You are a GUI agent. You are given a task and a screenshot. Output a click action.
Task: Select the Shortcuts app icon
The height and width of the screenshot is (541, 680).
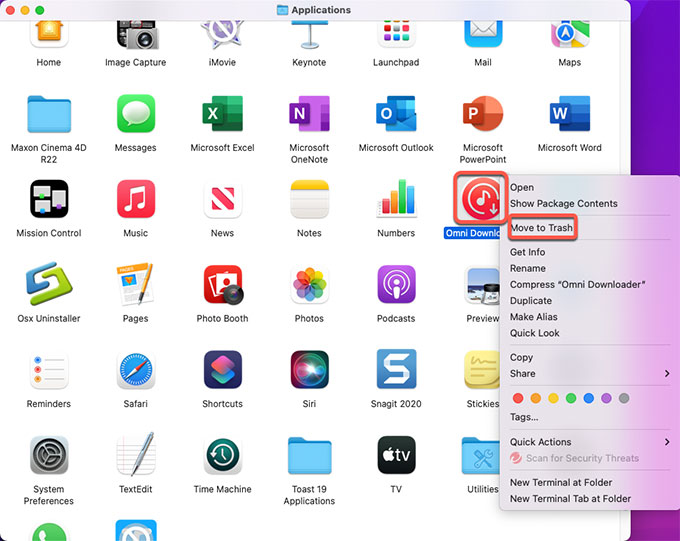coord(222,370)
